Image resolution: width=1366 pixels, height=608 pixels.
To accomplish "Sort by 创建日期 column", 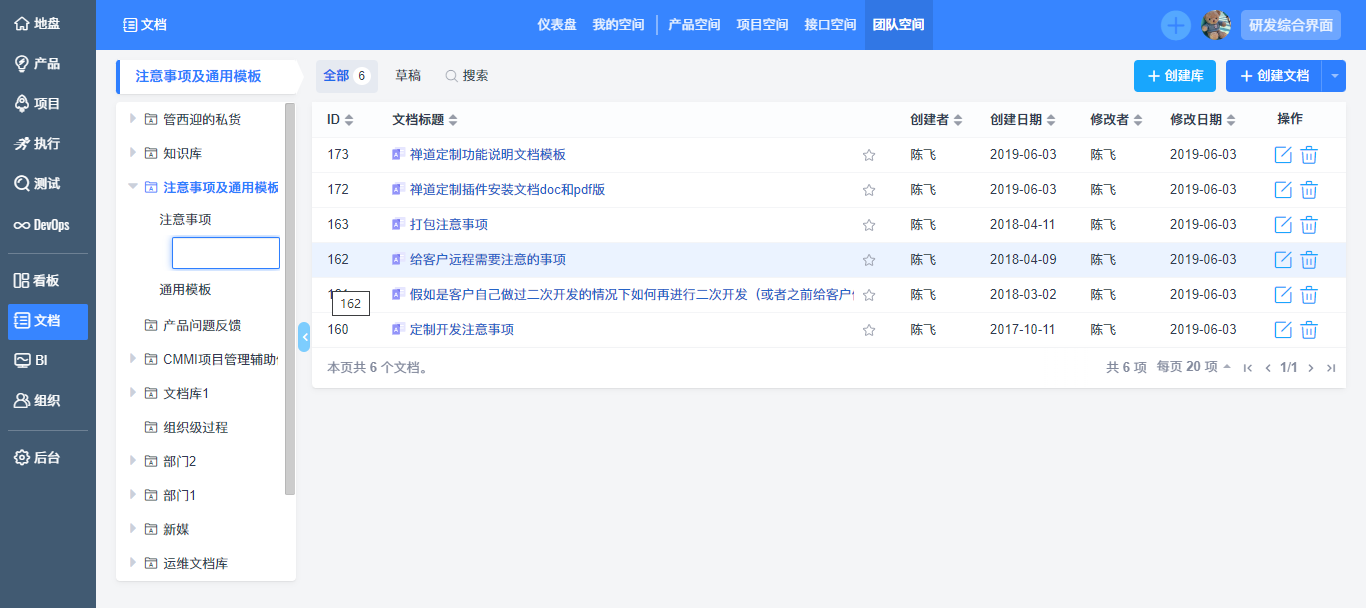I will pos(1022,120).
